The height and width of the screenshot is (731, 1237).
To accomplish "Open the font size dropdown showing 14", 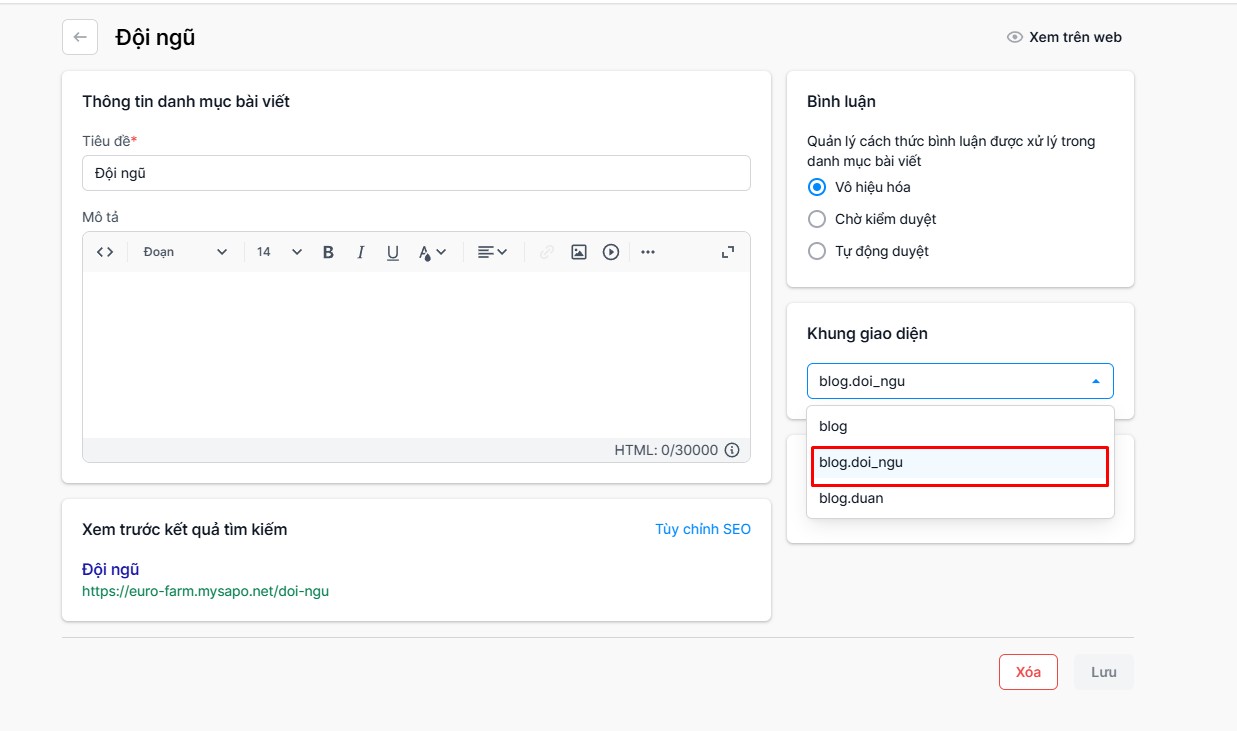I will [279, 252].
